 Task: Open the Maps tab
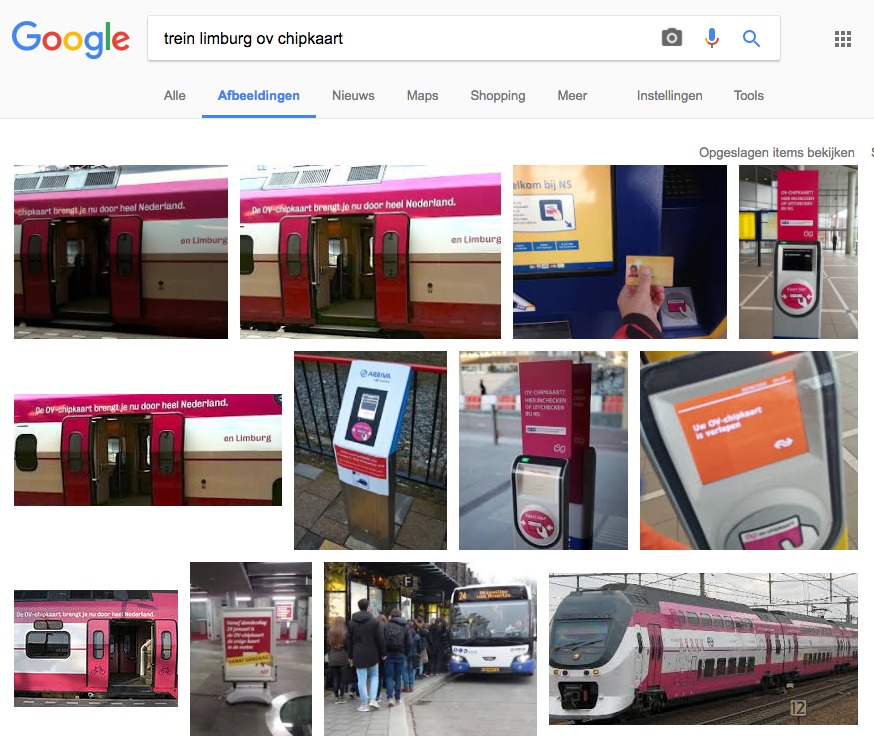coord(422,95)
